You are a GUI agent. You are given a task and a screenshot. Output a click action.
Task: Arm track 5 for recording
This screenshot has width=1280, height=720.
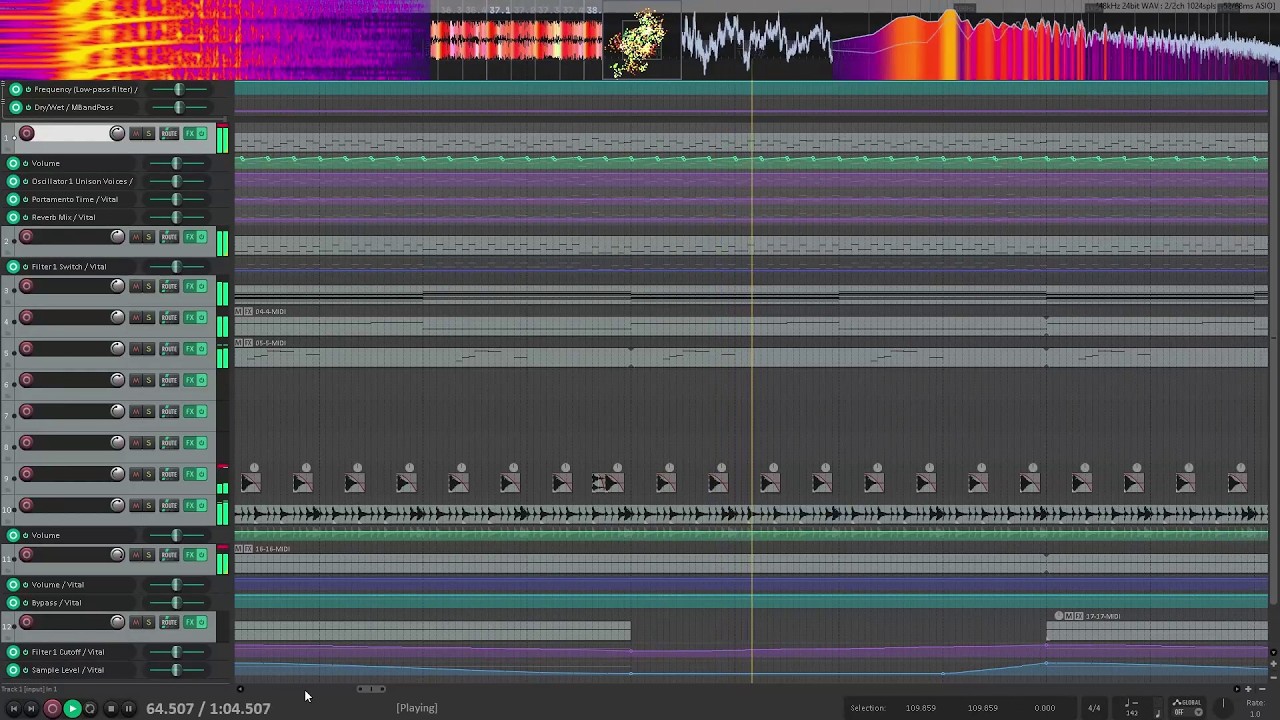click(x=27, y=349)
